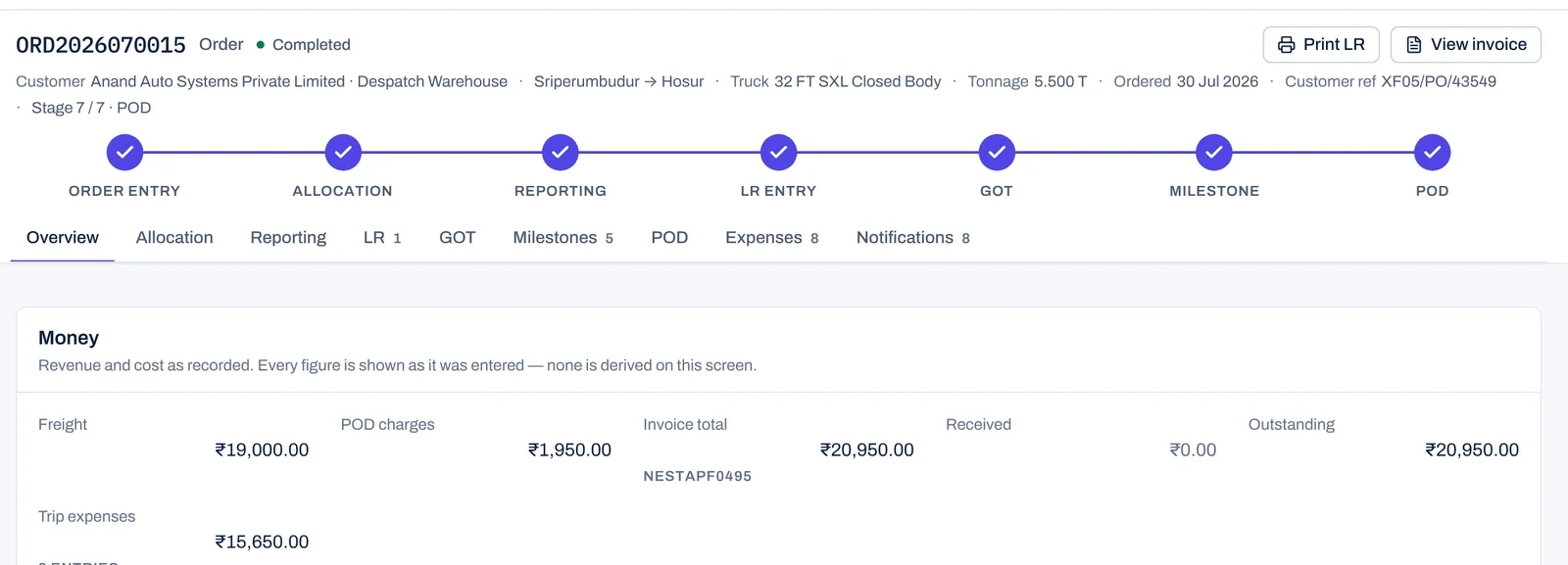Click the Allocation stage checkmark circle
Viewport: 1568px width, 565px height.
pyautogui.click(x=343, y=152)
